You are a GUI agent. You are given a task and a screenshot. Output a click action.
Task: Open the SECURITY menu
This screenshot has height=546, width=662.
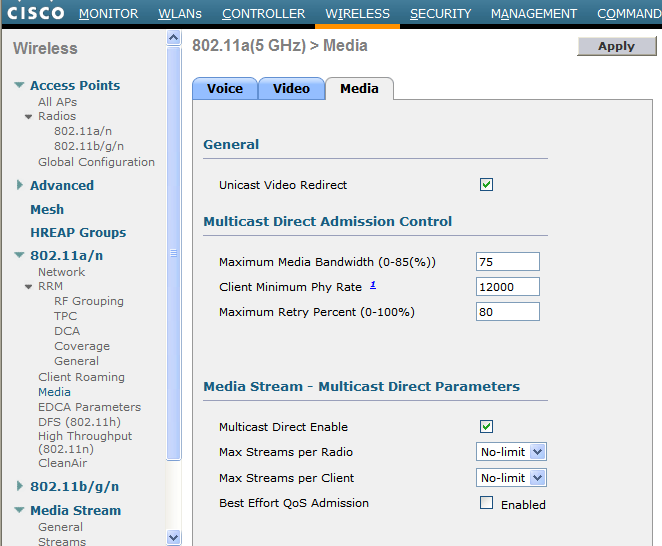click(x=440, y=14)
